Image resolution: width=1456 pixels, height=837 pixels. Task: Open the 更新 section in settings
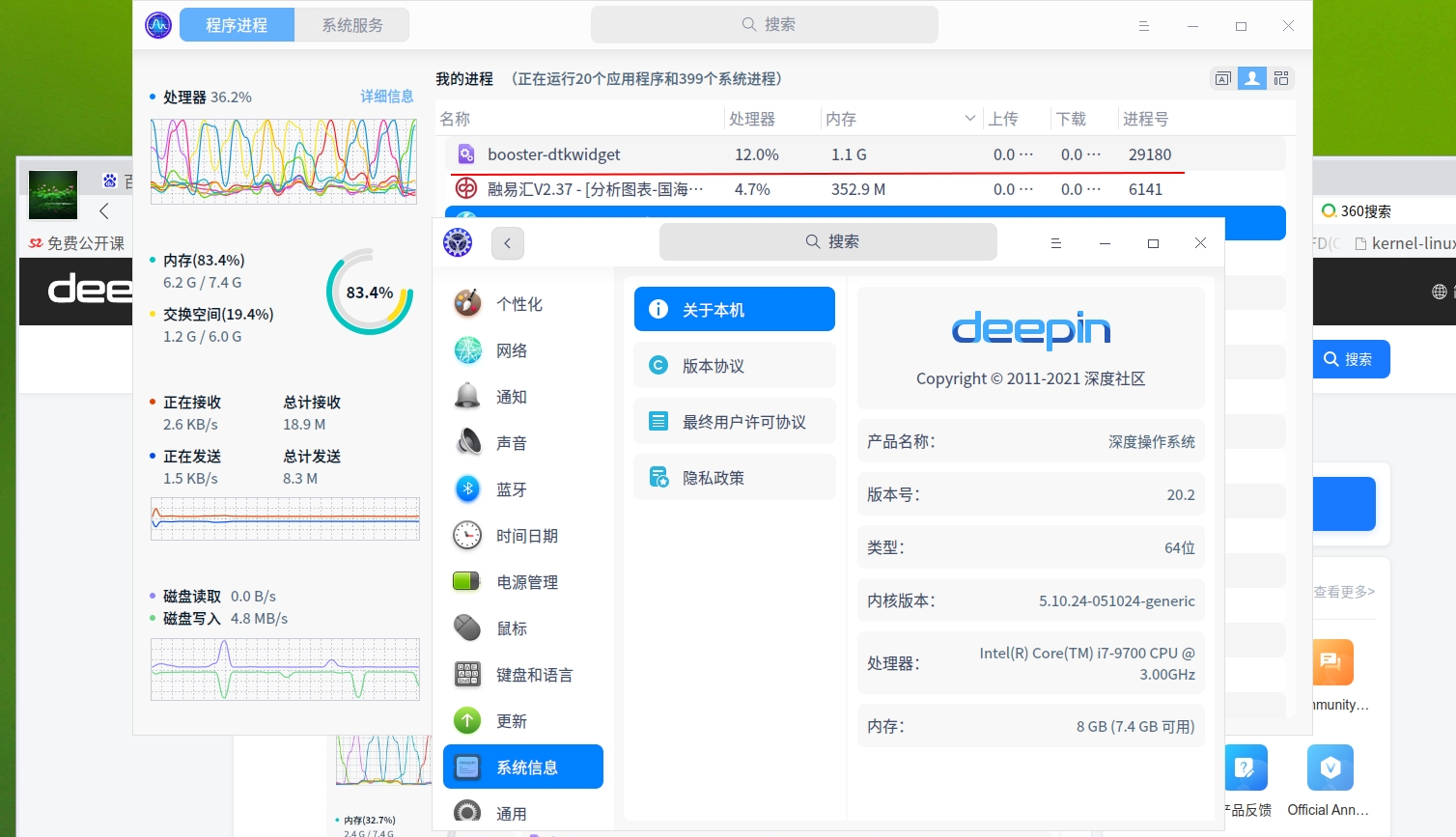tap(512, 720)
